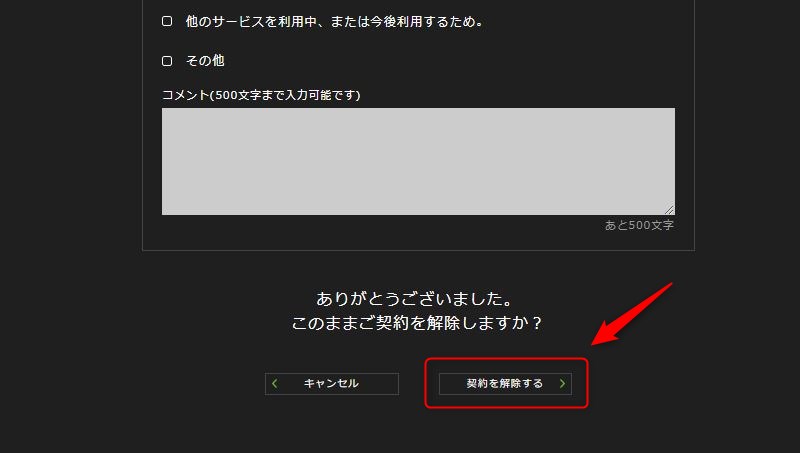Select the 他のサービスを利用中、または今後利用するため label text
This screenshot has height=453, width=800.
335,21
